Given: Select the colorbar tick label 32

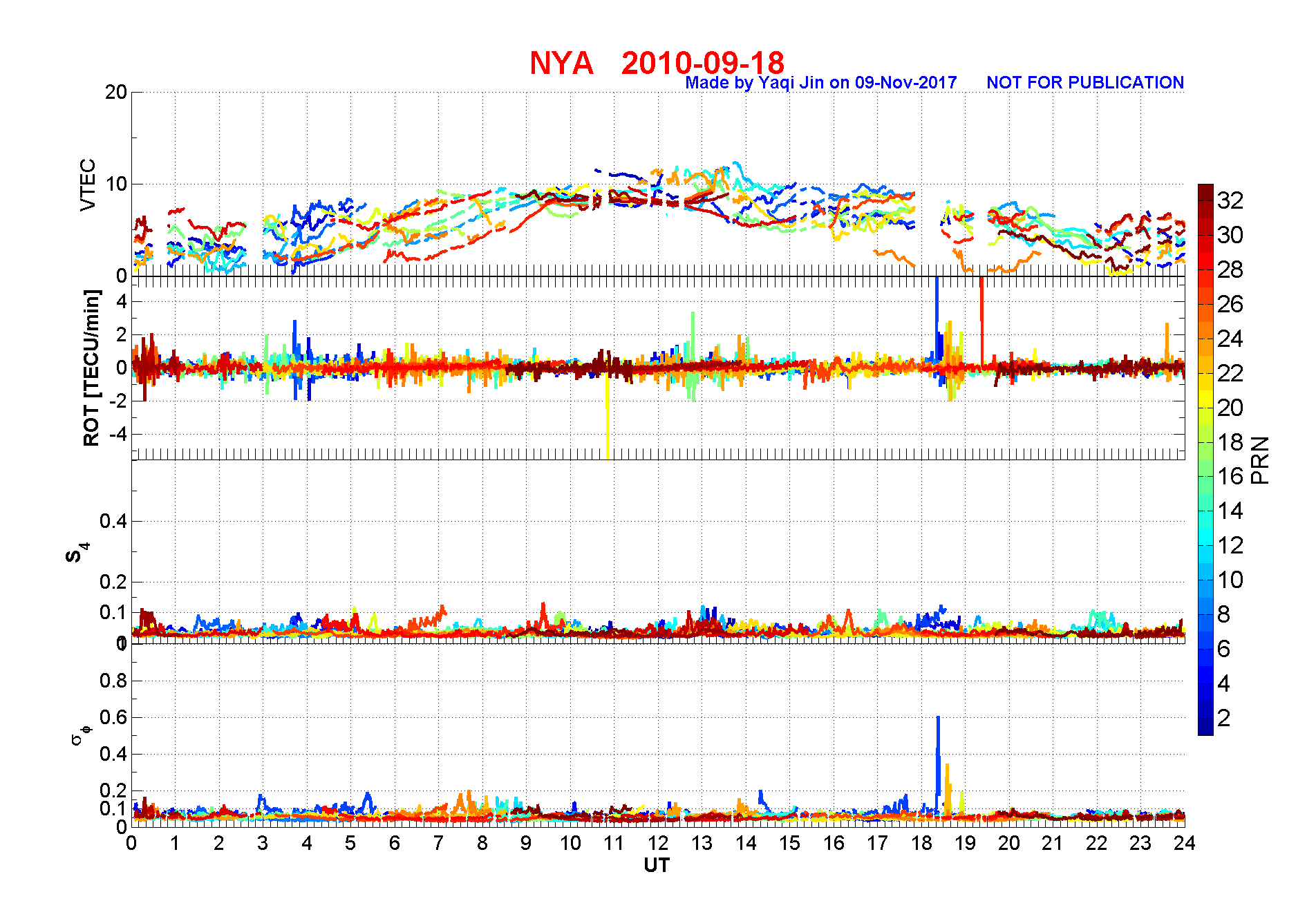Looking at the screenshot, I should (x=1230, y=200).
